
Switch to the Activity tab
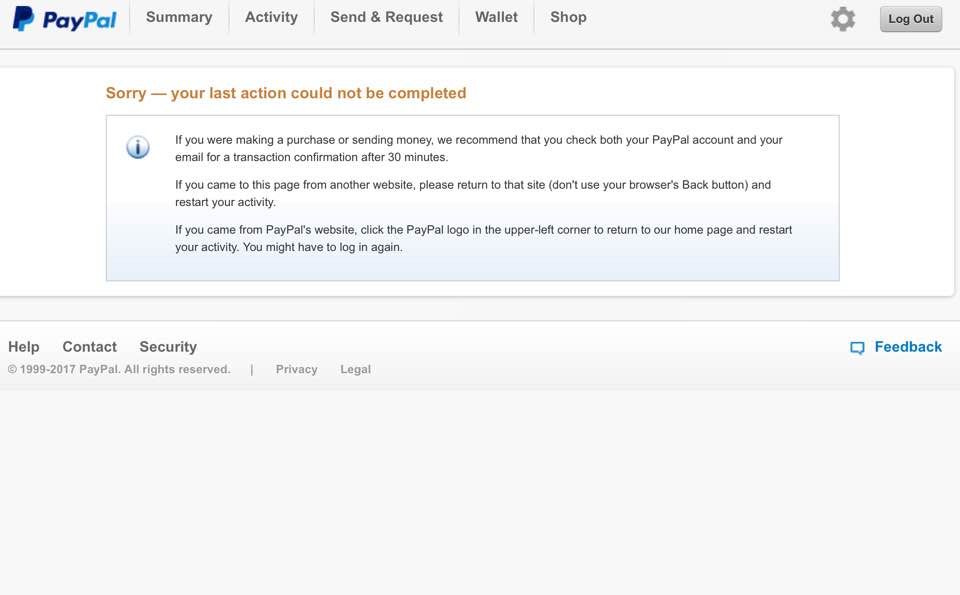271,17
